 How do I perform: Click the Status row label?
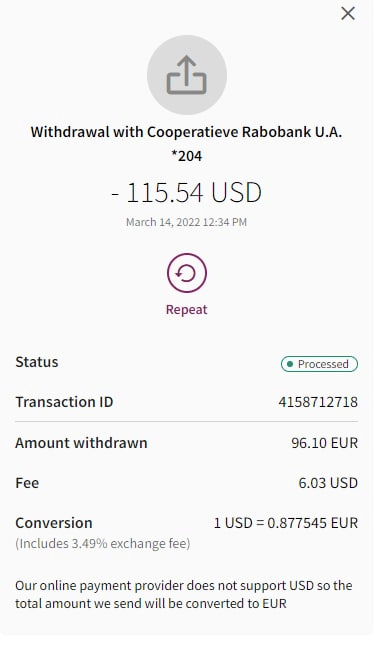(x=37, y=362)
